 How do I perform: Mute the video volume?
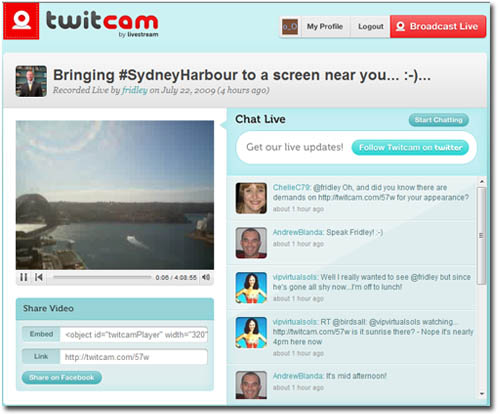[x=206, y=277]
